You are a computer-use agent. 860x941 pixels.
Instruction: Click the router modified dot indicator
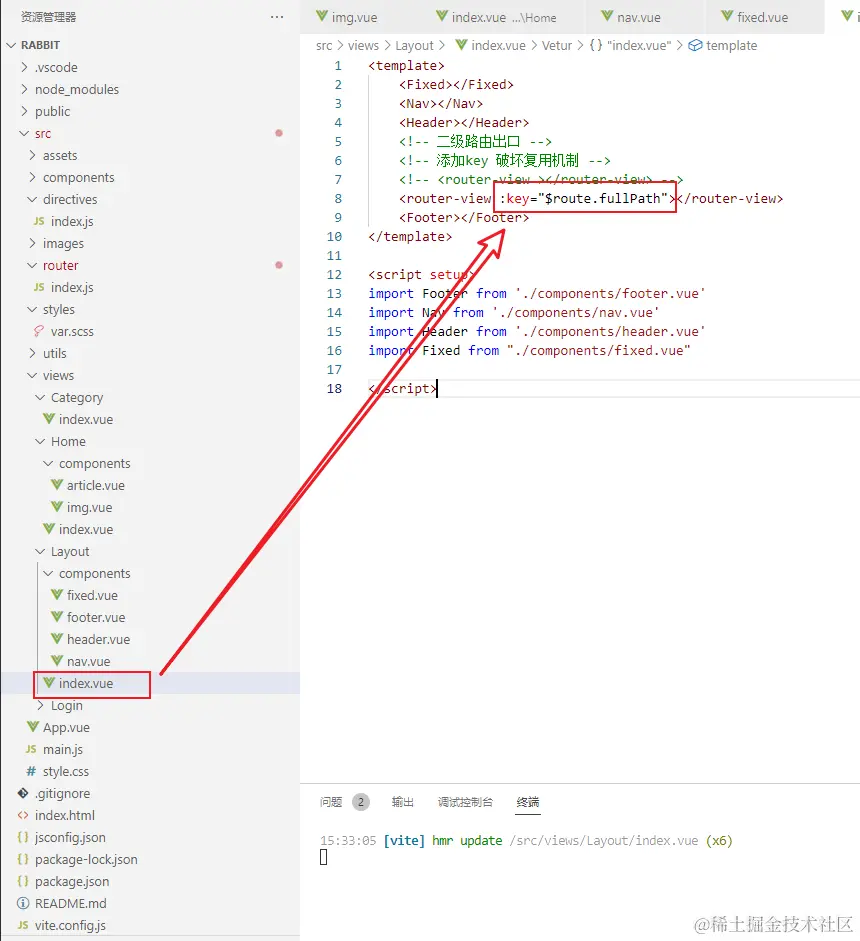[x=279, y=265]
